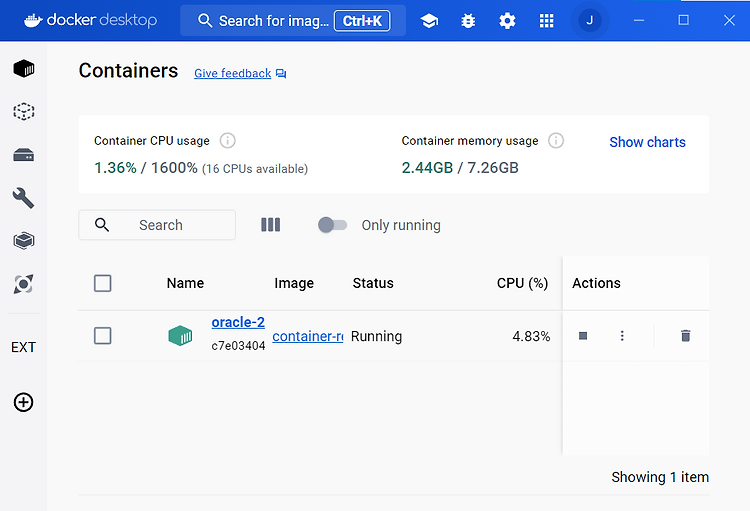
Task: Add extensions with the plus icon
Action: 23,402
